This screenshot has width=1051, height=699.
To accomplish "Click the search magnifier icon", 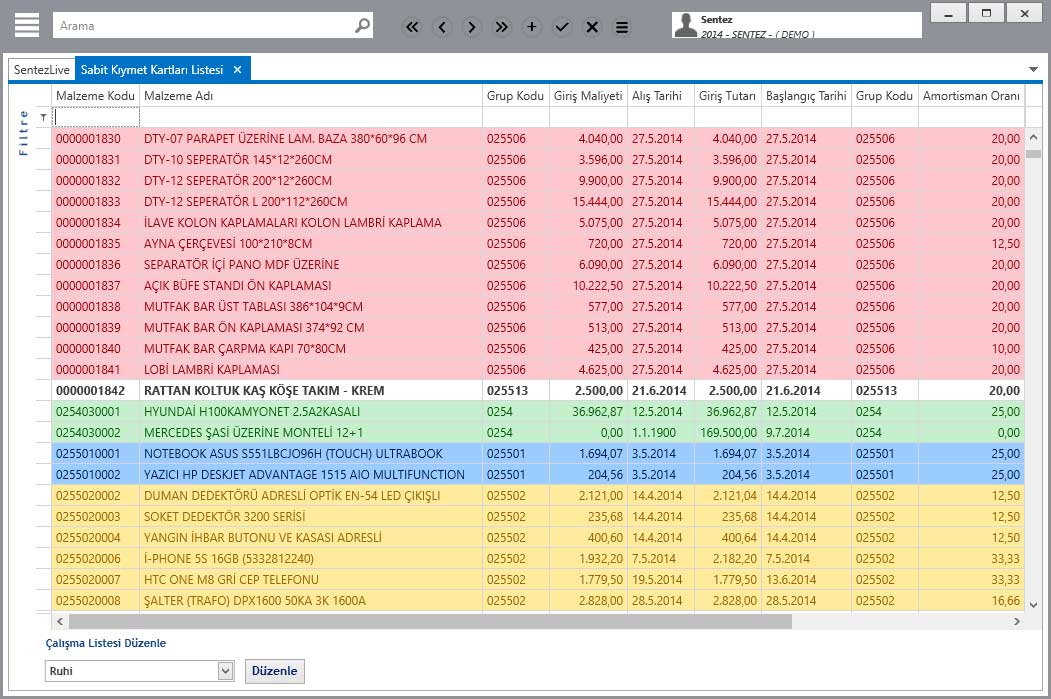I will pyautogui.click(x=362, y=26).
